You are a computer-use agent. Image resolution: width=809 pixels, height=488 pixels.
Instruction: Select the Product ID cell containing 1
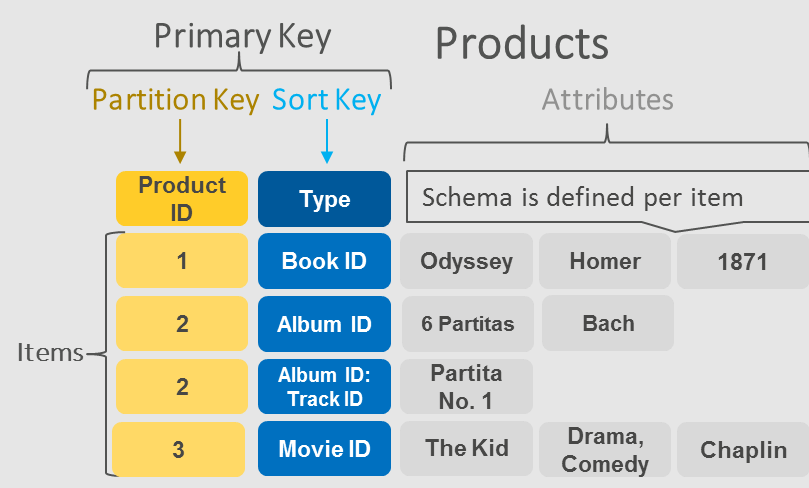pos(182,261)
